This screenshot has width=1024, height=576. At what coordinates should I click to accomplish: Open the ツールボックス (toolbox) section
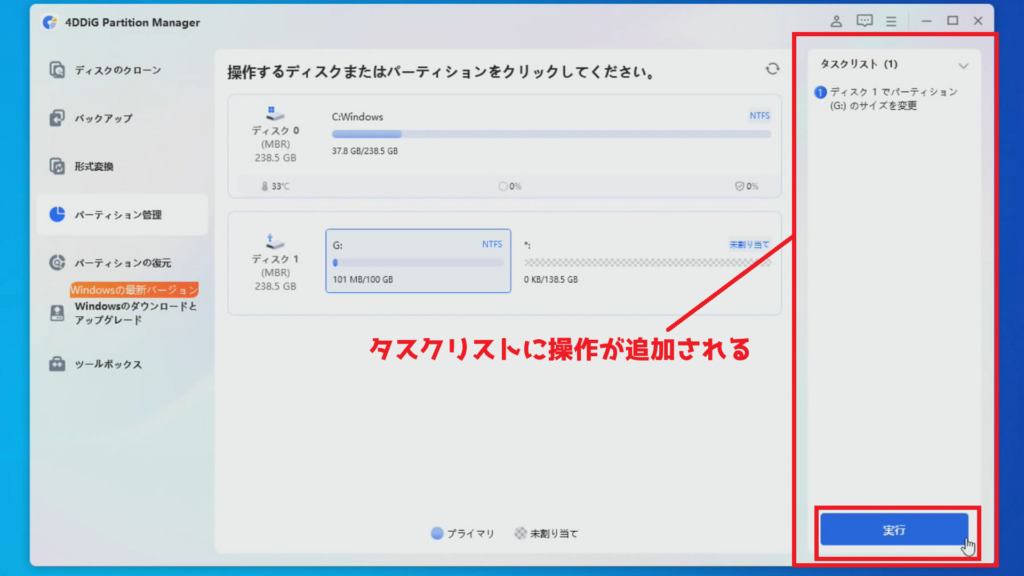tap(108, 365)
